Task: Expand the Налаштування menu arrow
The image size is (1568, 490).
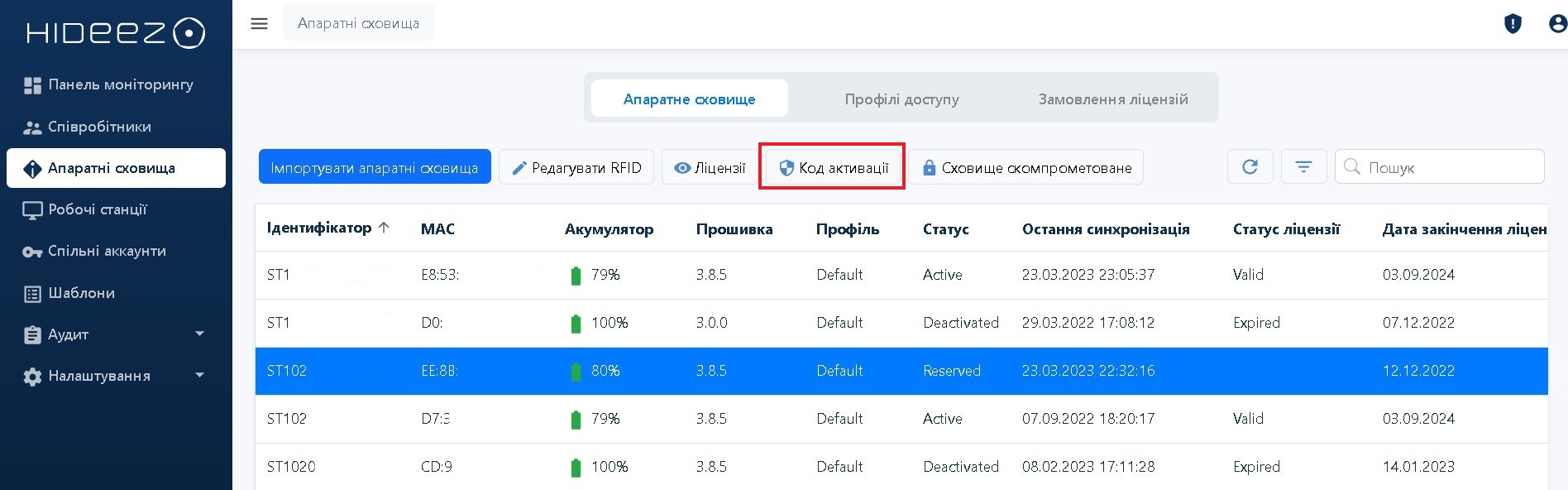Action: click(199, 375)
